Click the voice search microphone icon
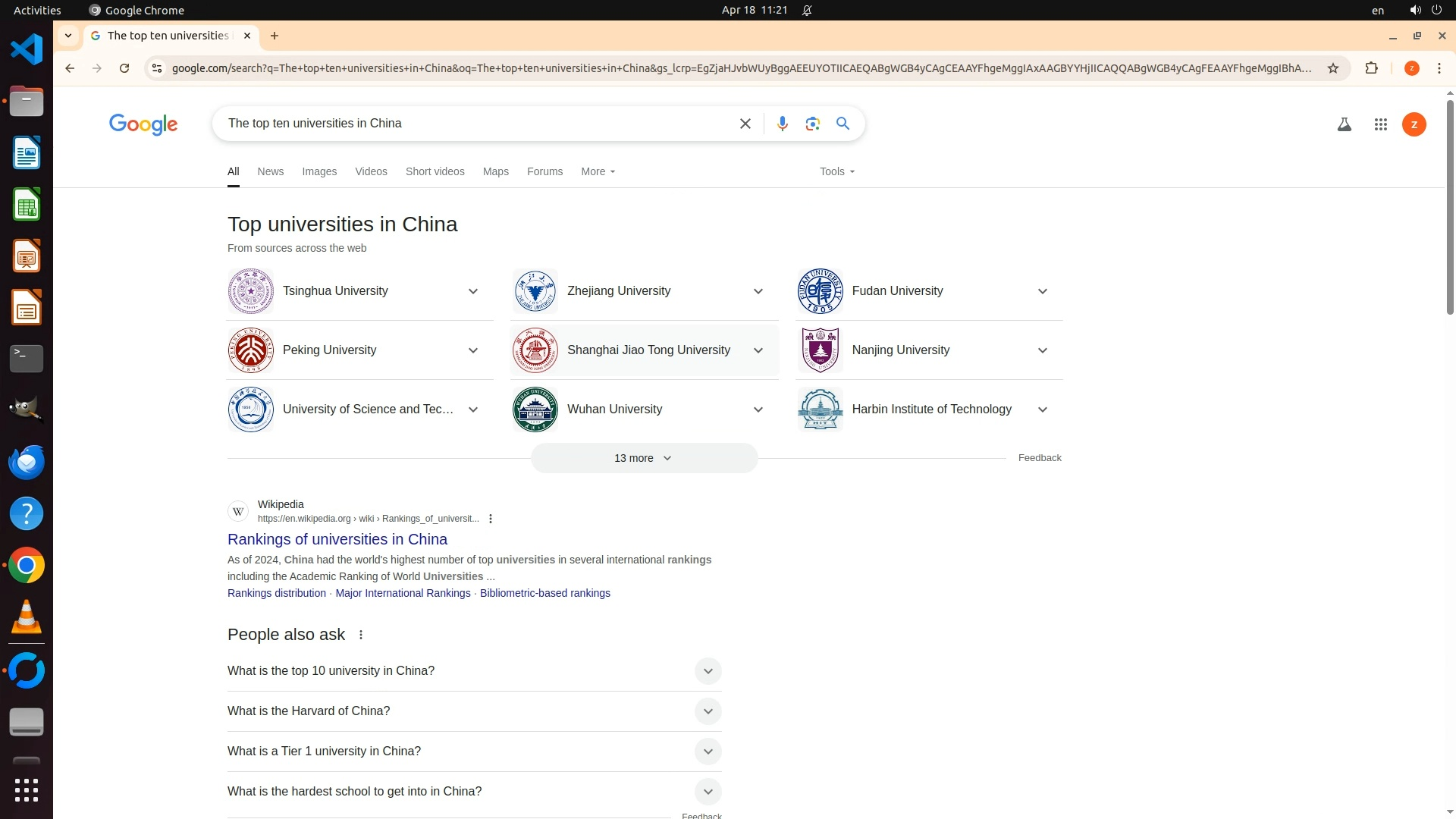Image resolution: width=1456 pixels, height=819 pixels. point(782,124)
